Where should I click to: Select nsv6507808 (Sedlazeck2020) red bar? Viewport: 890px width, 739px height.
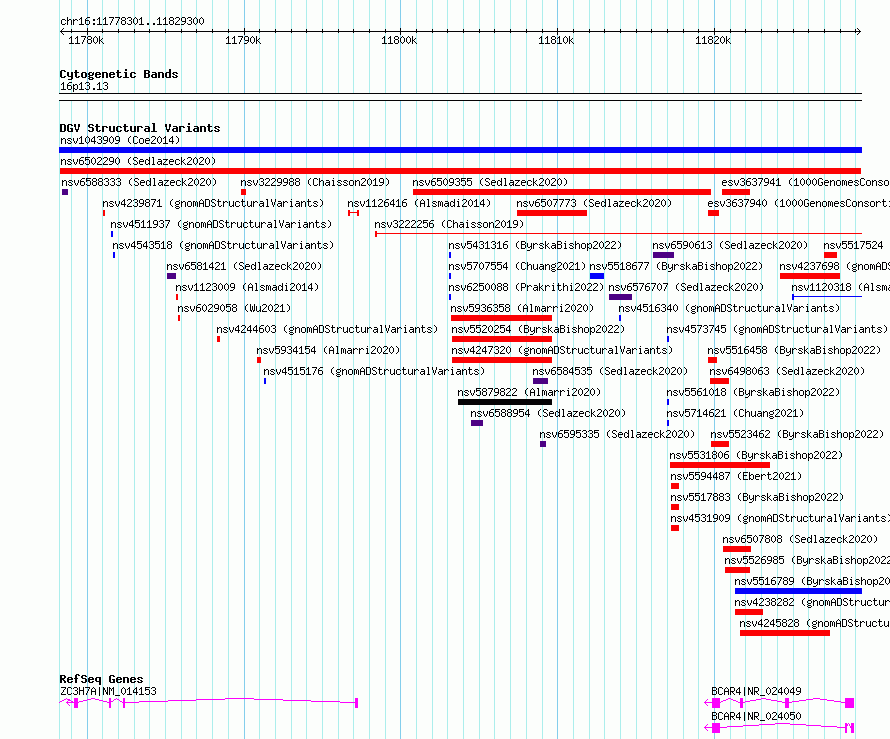[x=737, y=549]
